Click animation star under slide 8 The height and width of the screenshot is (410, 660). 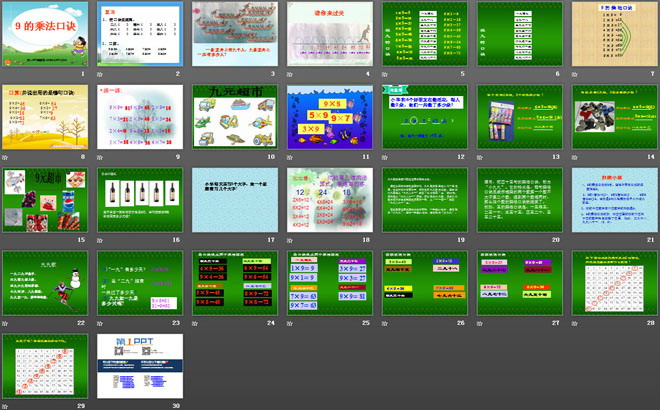pos(5,157)
